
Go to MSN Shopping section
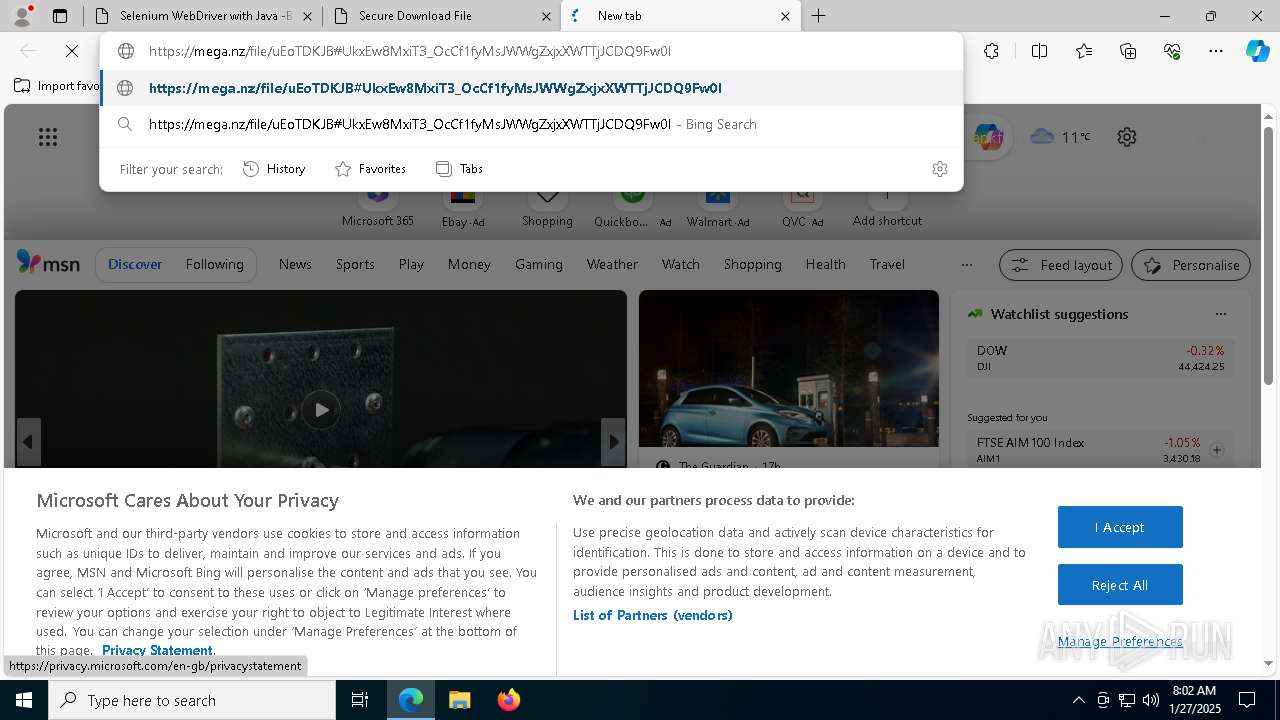(x=752, y=264)
